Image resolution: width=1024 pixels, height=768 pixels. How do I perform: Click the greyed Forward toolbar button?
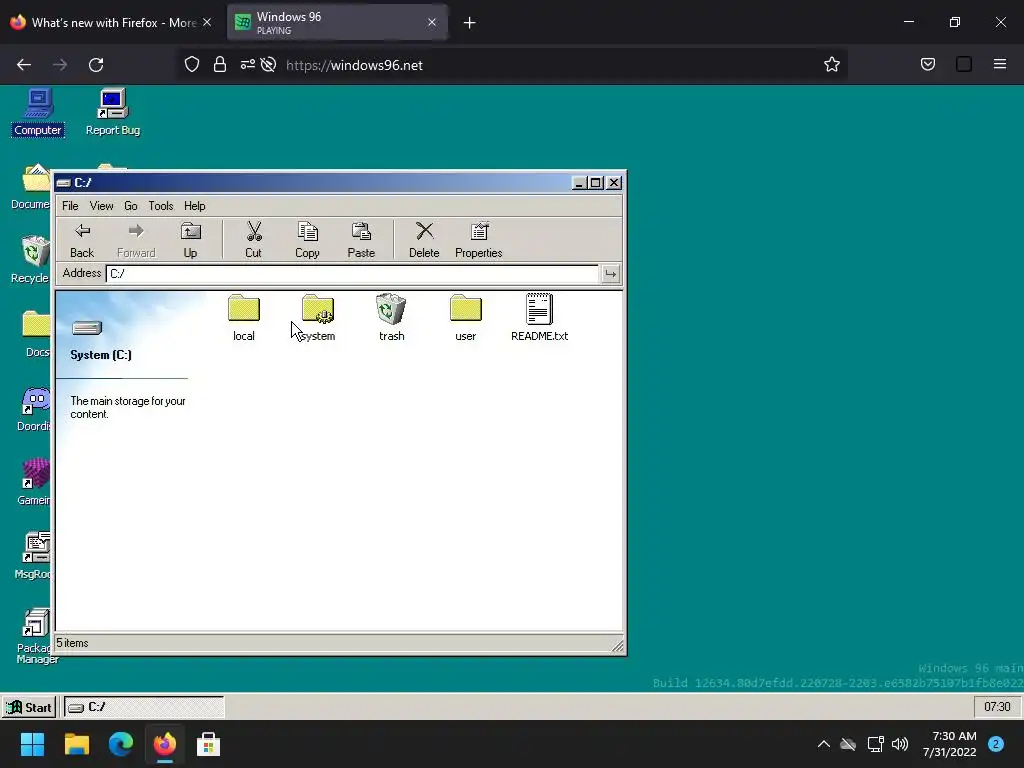pos(136,240)
